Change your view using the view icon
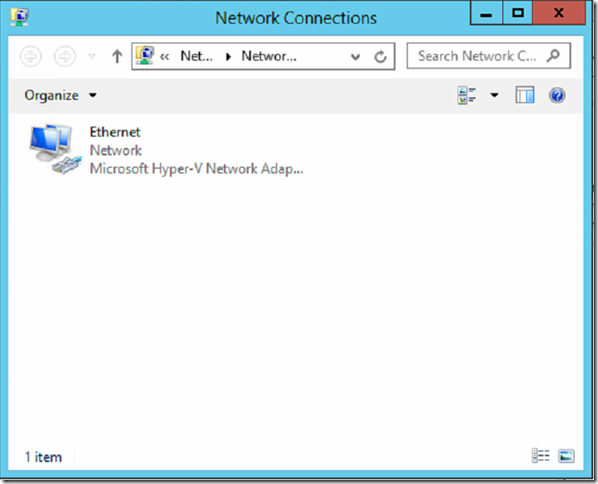 click(x=467, y=95)
